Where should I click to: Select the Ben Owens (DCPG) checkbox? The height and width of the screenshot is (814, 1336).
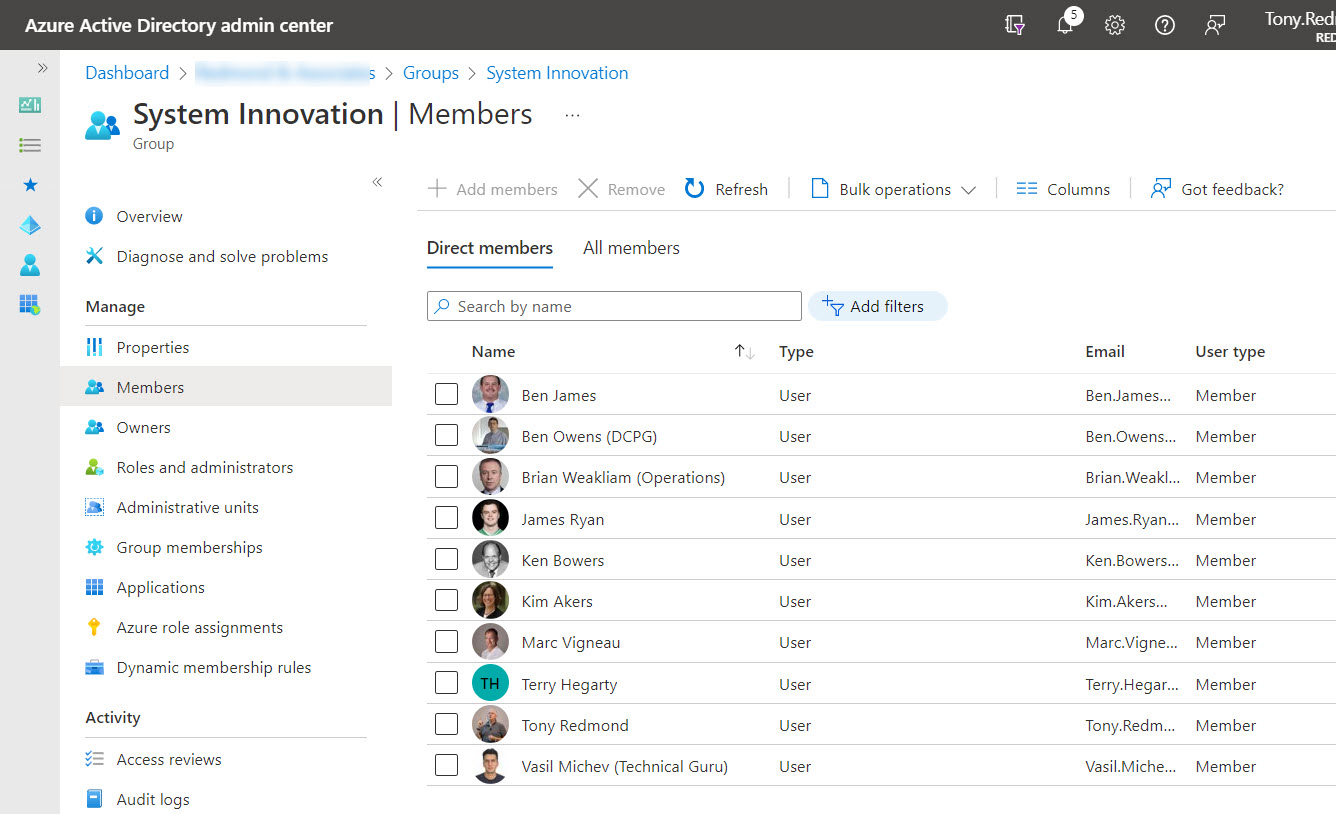(446, 435)
